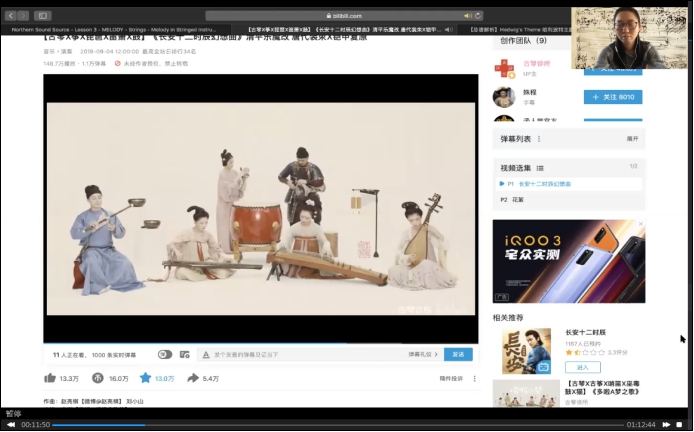Open the 长安十二时辰 poster thumbnail

[x=526, y=351]
